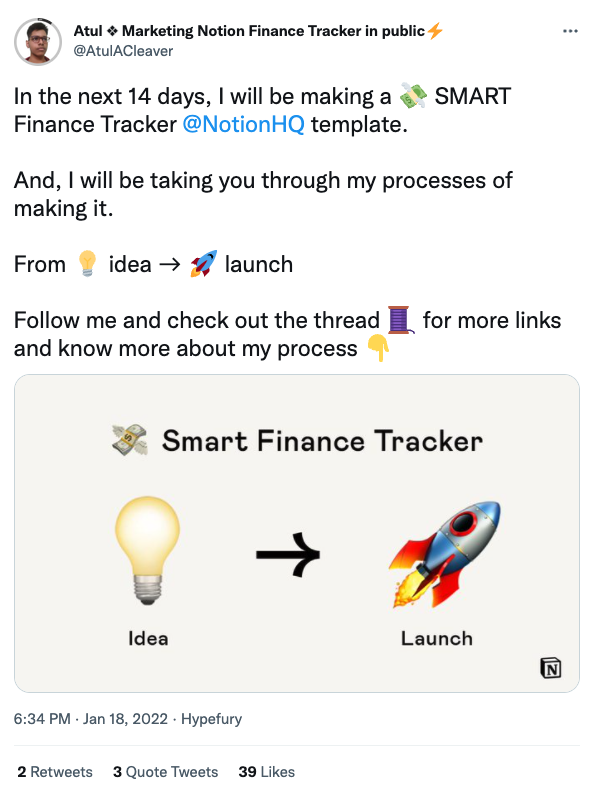Screen dimensions: 596x794
Task: Open the Smart Finance Tracker image
Action: (297, 533)
